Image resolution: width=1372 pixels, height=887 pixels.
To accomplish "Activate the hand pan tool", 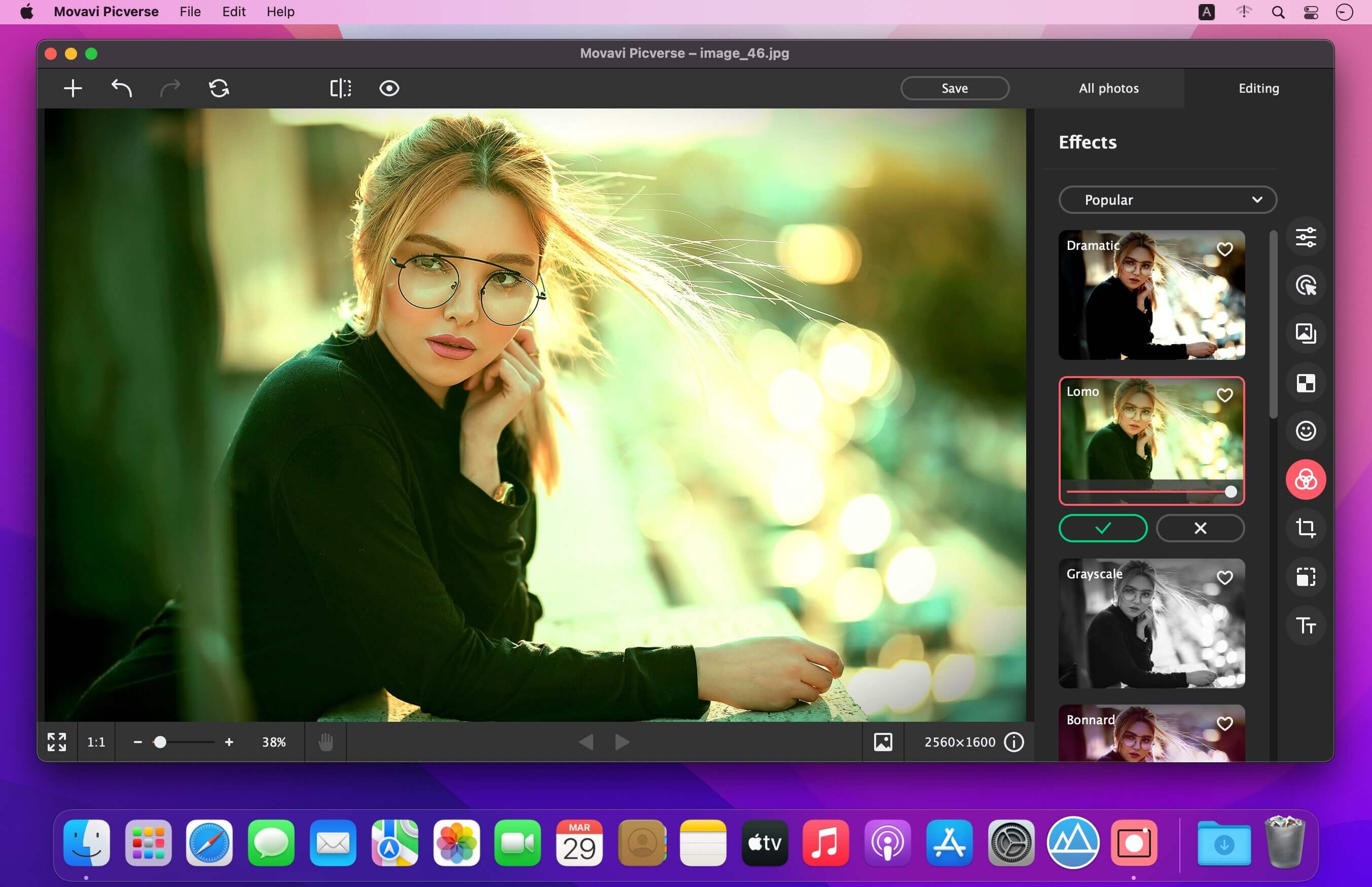I will pos(326,742).
